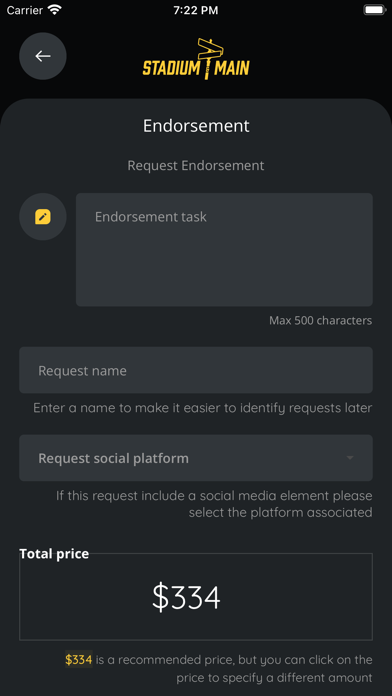Tap the battery indicator icon

coord(374,10)
